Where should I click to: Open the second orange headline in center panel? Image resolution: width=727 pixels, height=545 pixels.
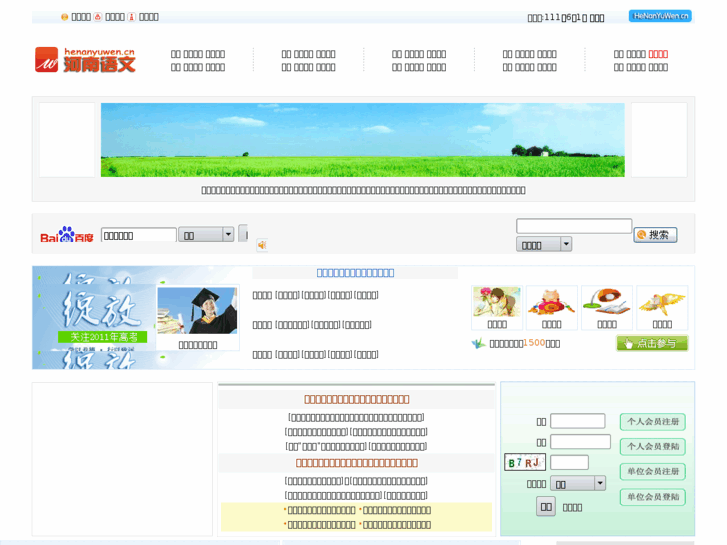click(357, 463)
